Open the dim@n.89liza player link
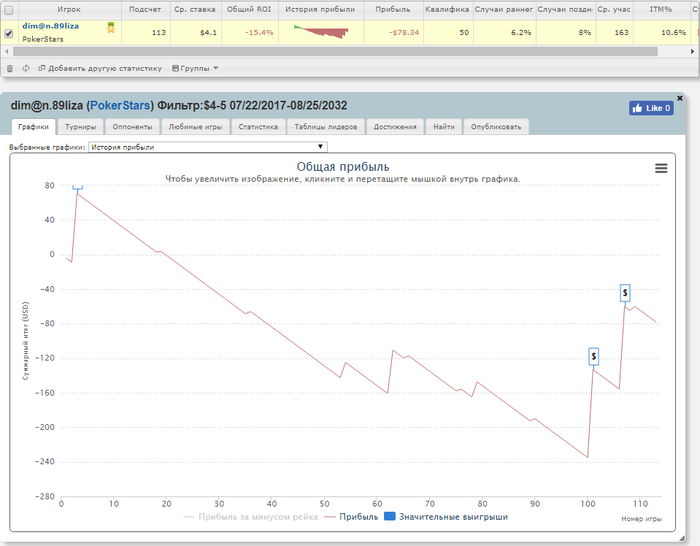 coord(50,26)
